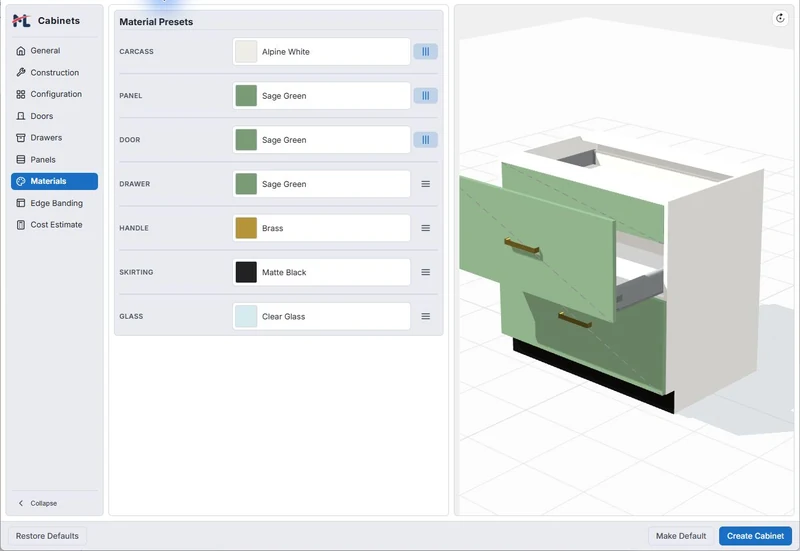Click the Alpine White carcass color swatch
Viewport: 800px width, 551px height.
pyautogui.click(x=246, y=52)
